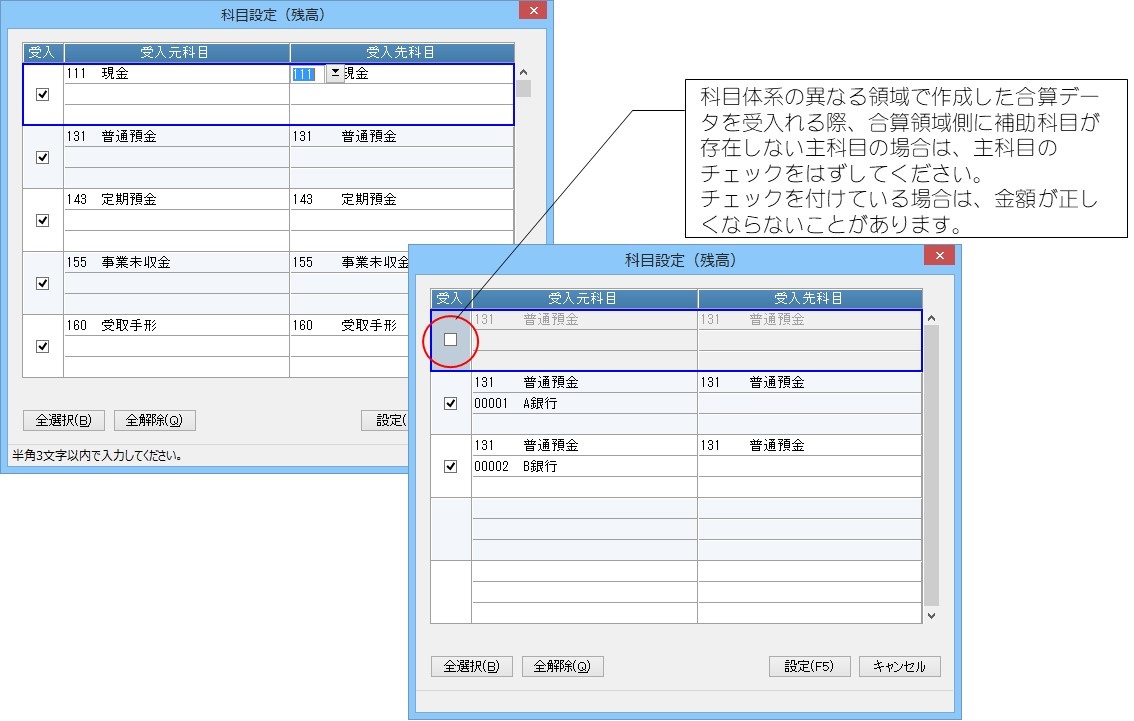Image resolution: width=1134 pixels, height=721 pixels.
Task: Click the キャンセル button
Action: pos(900,666)
